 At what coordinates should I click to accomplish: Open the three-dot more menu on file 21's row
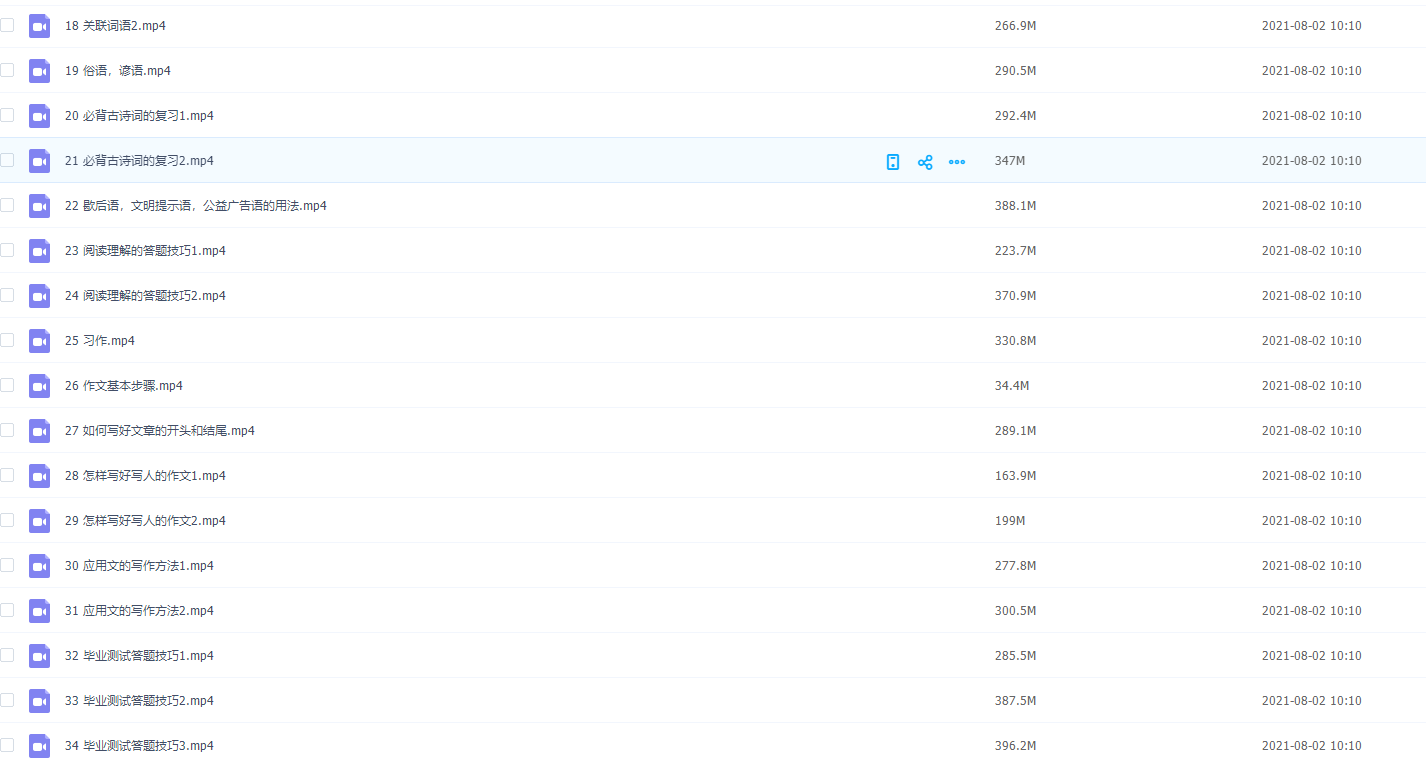[x=957, y=162]
